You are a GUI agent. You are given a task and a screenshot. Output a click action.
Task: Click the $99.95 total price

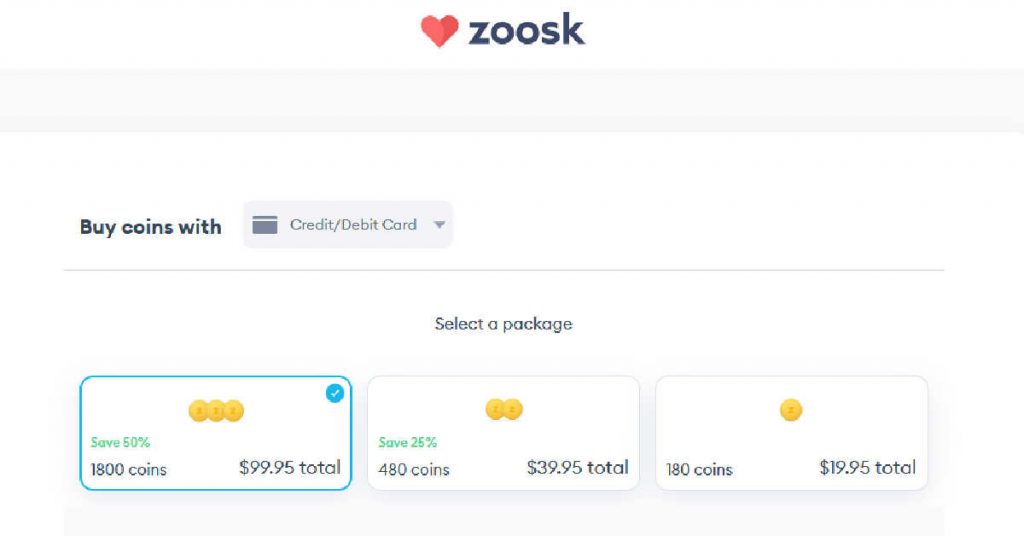[x=290, y=467]
